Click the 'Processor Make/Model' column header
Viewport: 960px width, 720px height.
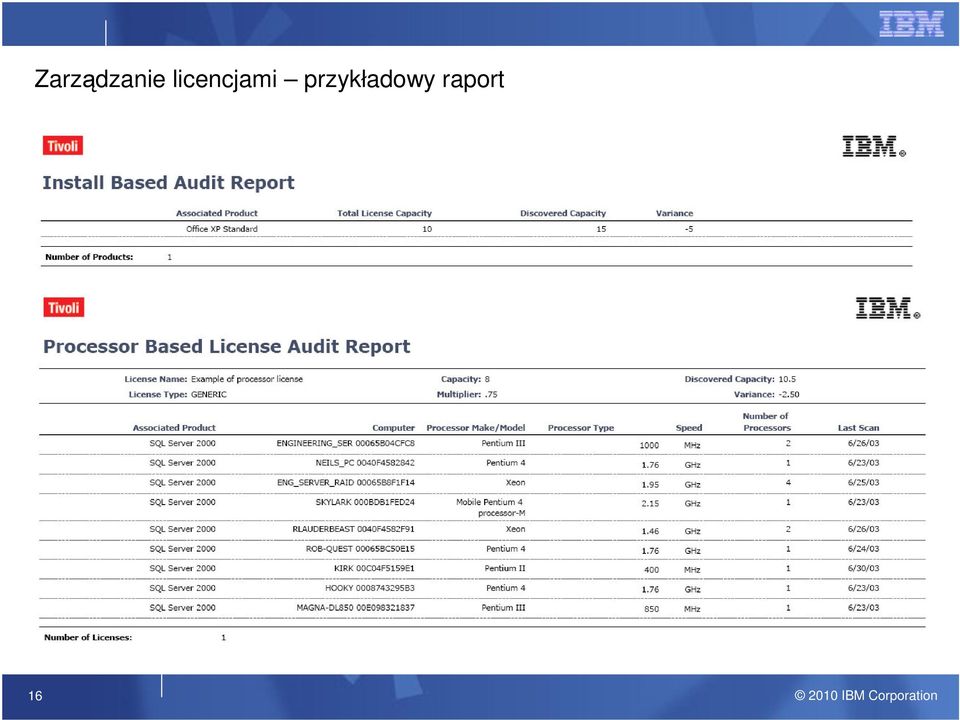pyautogui.click(x=476, y=428)
